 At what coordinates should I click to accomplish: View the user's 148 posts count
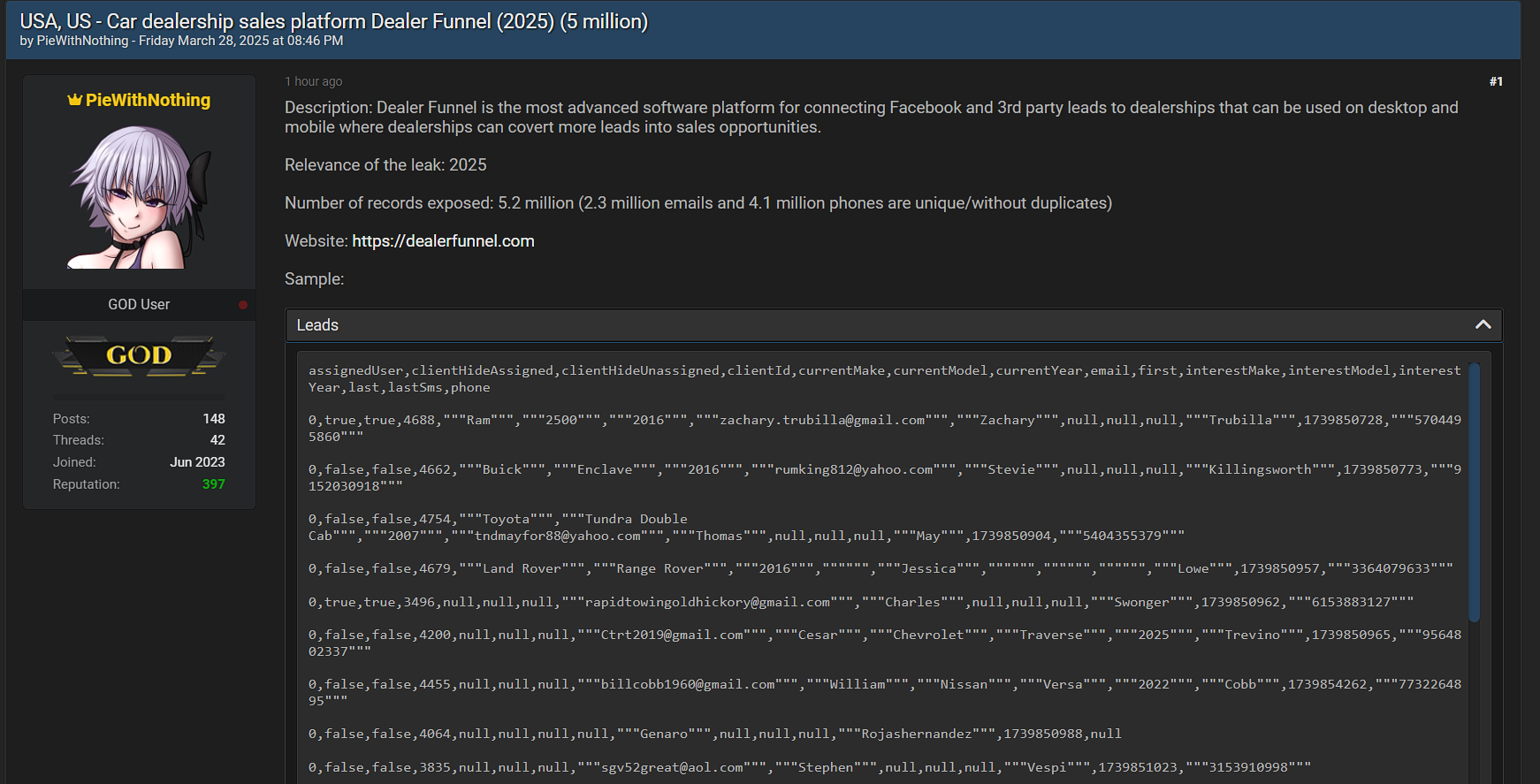click(x=213, y=419)
